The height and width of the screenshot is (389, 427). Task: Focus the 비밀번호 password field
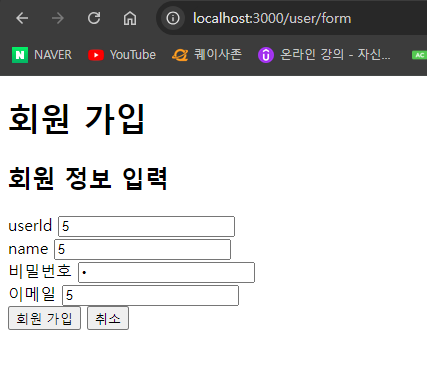click(x=166, y=272)
